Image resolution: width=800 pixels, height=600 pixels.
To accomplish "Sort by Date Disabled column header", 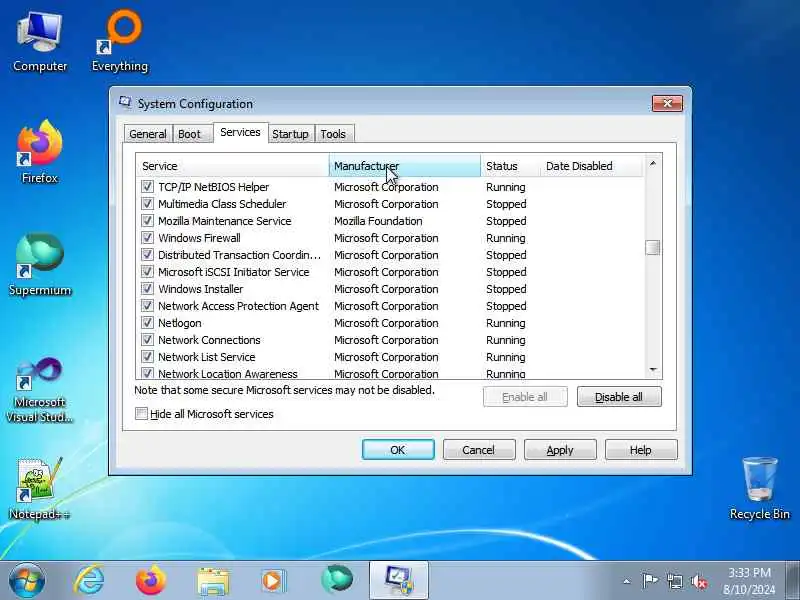I will 591,166.
